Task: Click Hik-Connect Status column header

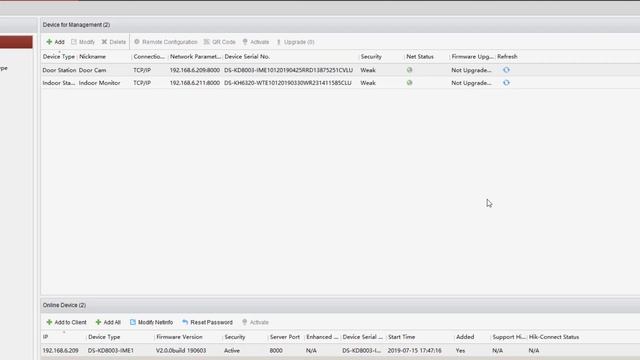Action: (554, 337)
